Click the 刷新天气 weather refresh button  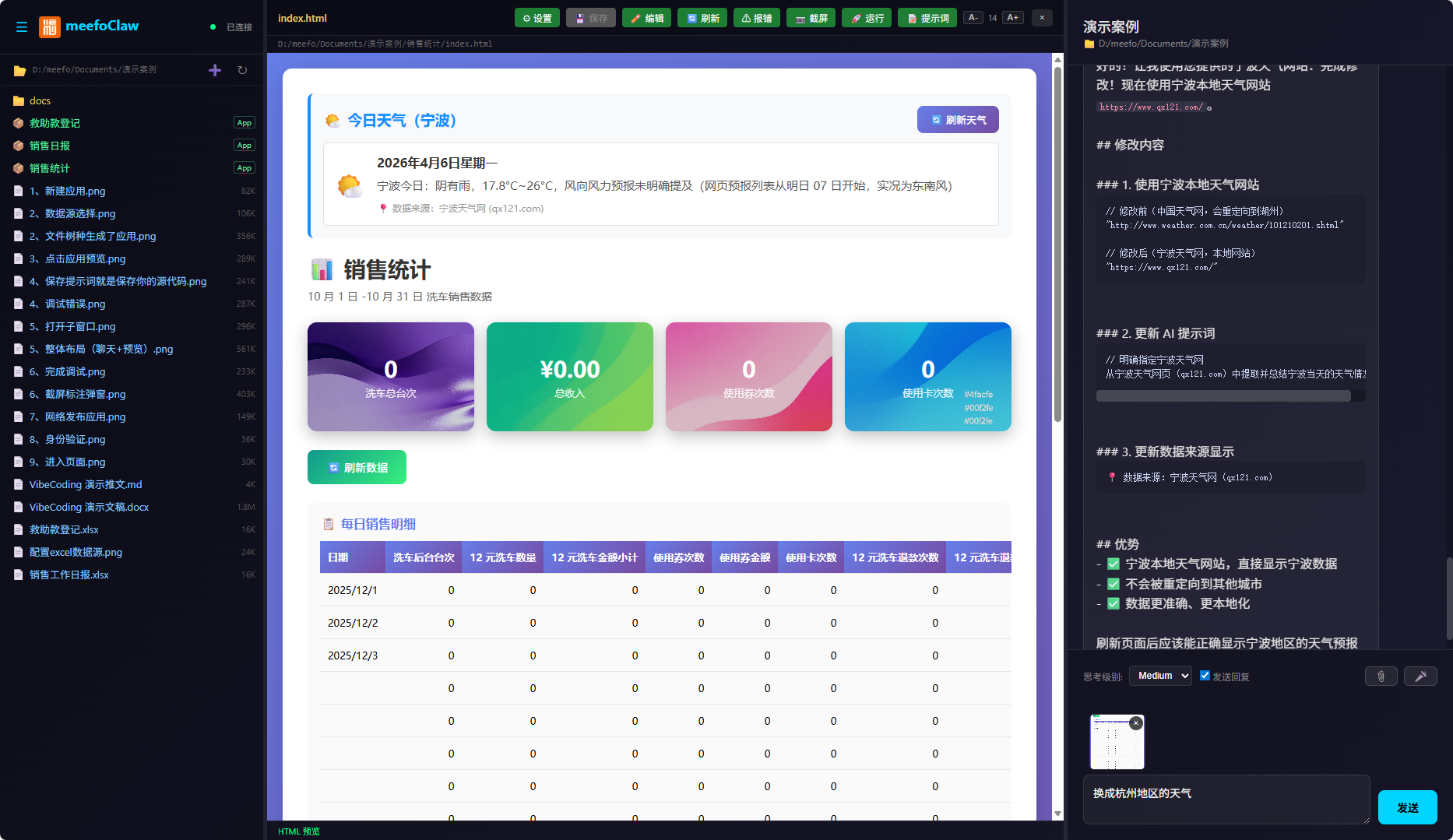(x=958, y=119)
